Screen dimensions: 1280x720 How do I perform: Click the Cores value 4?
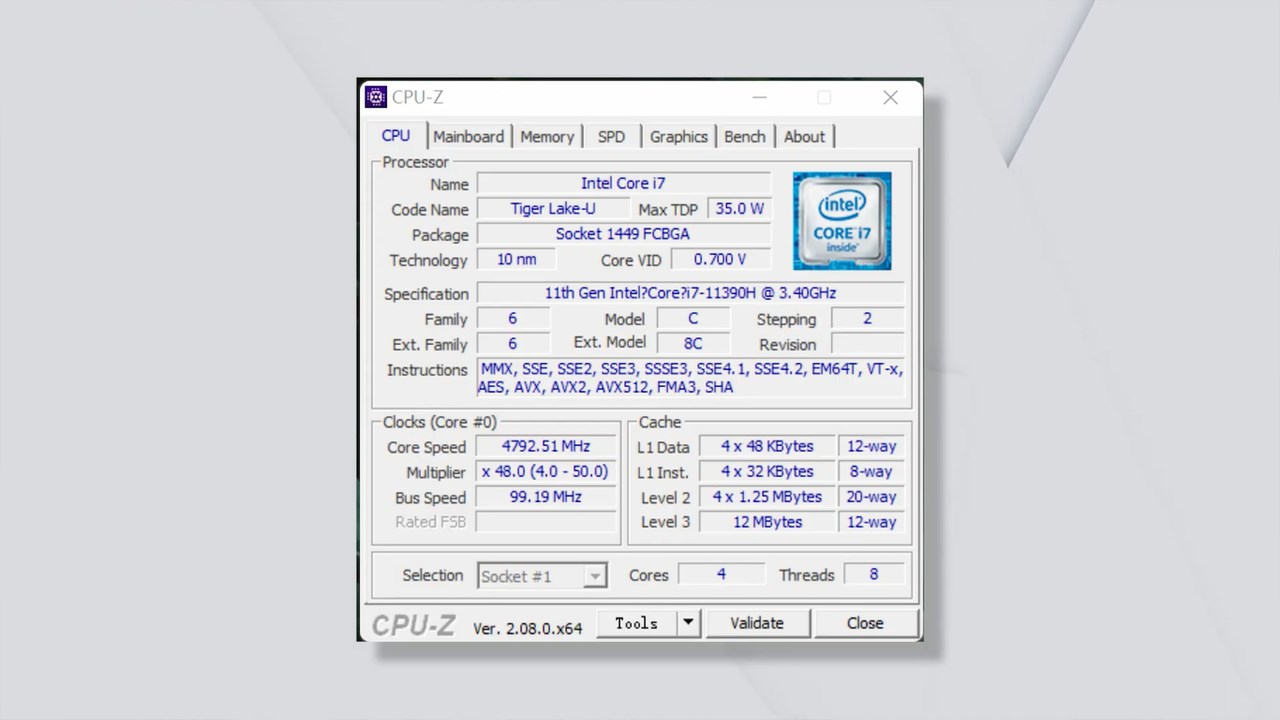720,574
